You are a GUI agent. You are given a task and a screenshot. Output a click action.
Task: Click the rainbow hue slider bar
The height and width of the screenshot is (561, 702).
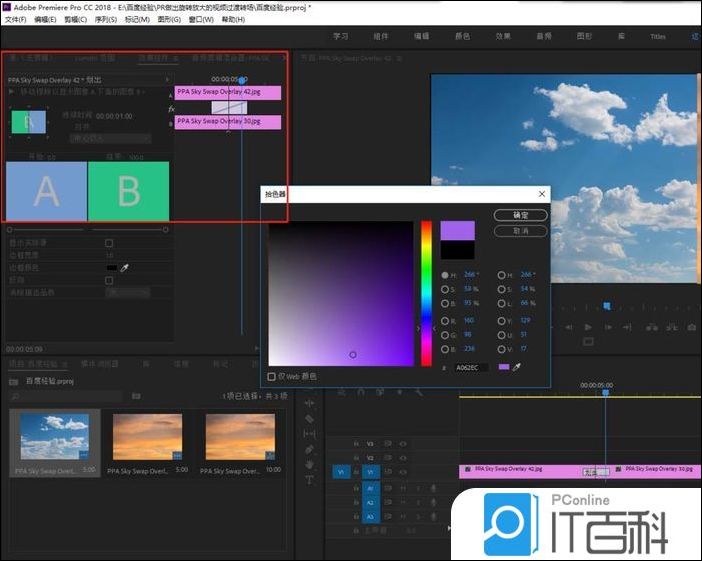click(x=426, y=292)
